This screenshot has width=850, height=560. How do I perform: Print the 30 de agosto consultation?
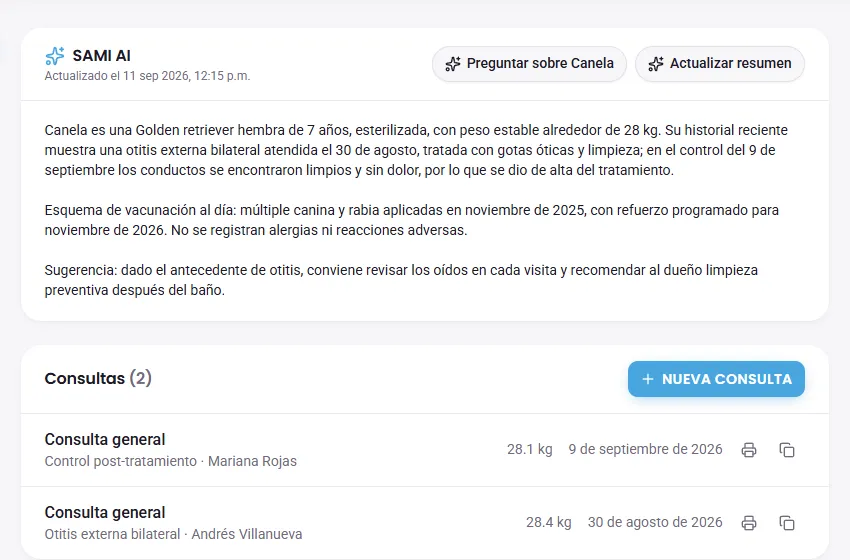(x=749, y=523)
